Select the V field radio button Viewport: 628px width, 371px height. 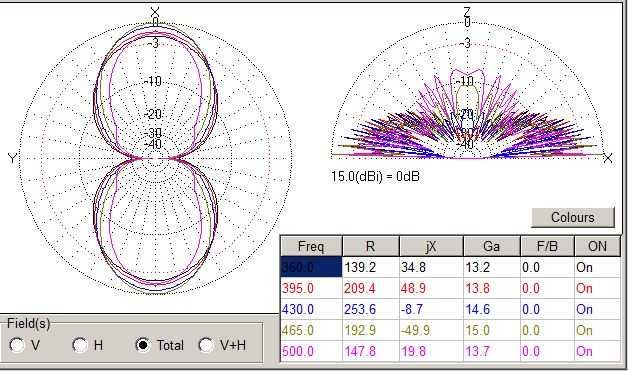[16, 345]
